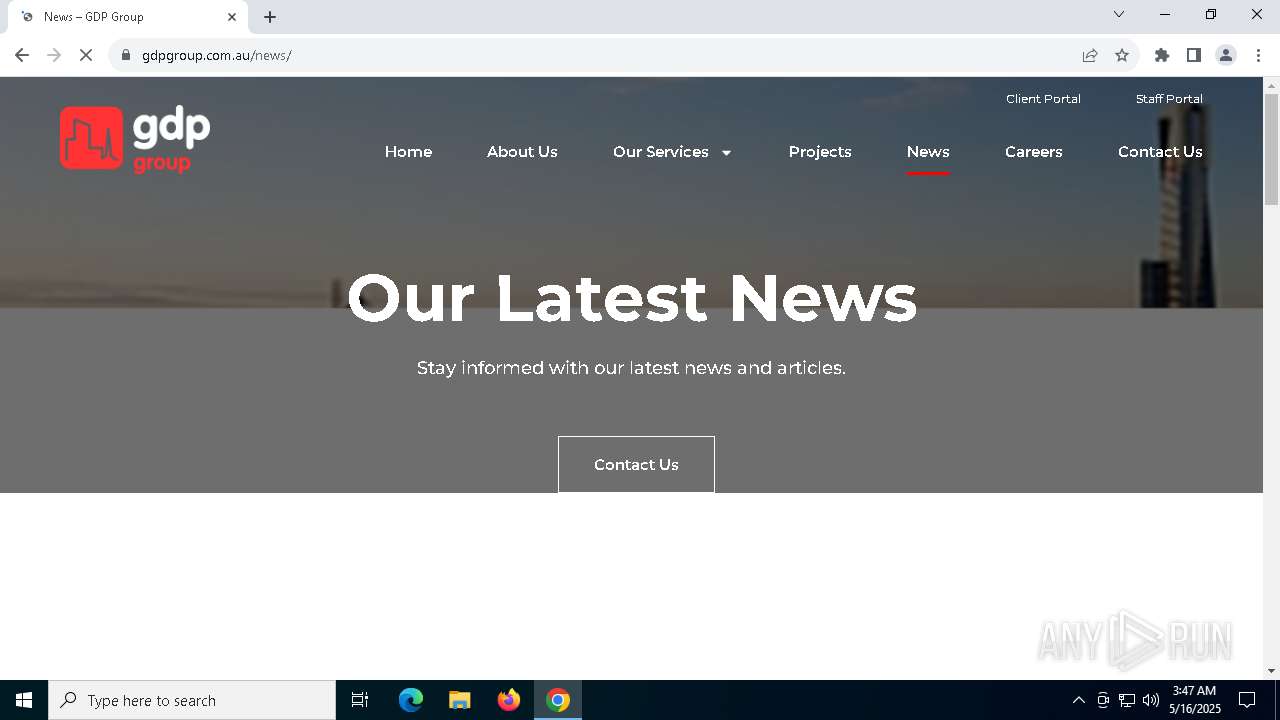Launch Microsoft Edge from taskbar
This screenshot has height=720, width=1280.
click(x=411, y=700)
